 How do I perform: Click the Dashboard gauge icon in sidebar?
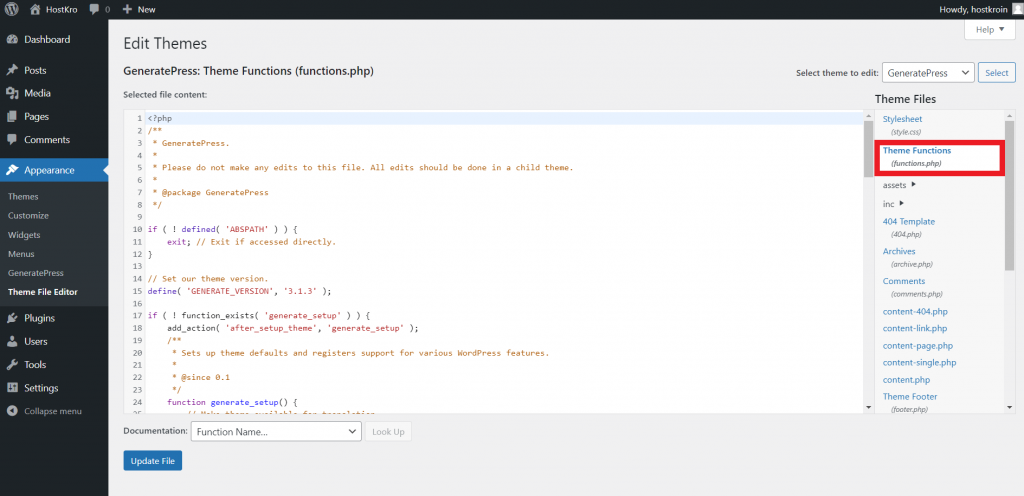click(12, 39)
